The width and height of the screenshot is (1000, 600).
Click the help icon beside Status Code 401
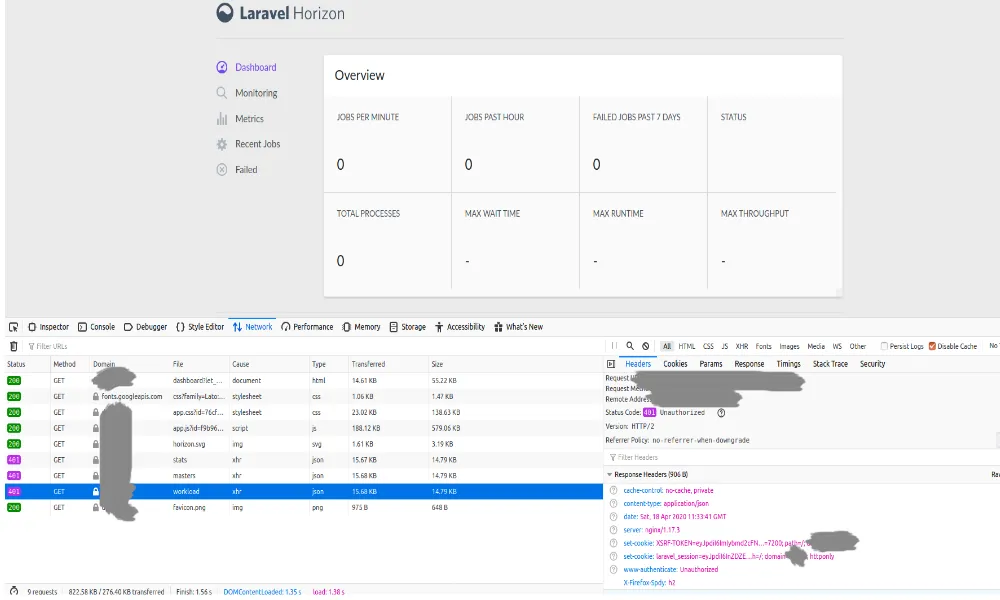(721, 413)
